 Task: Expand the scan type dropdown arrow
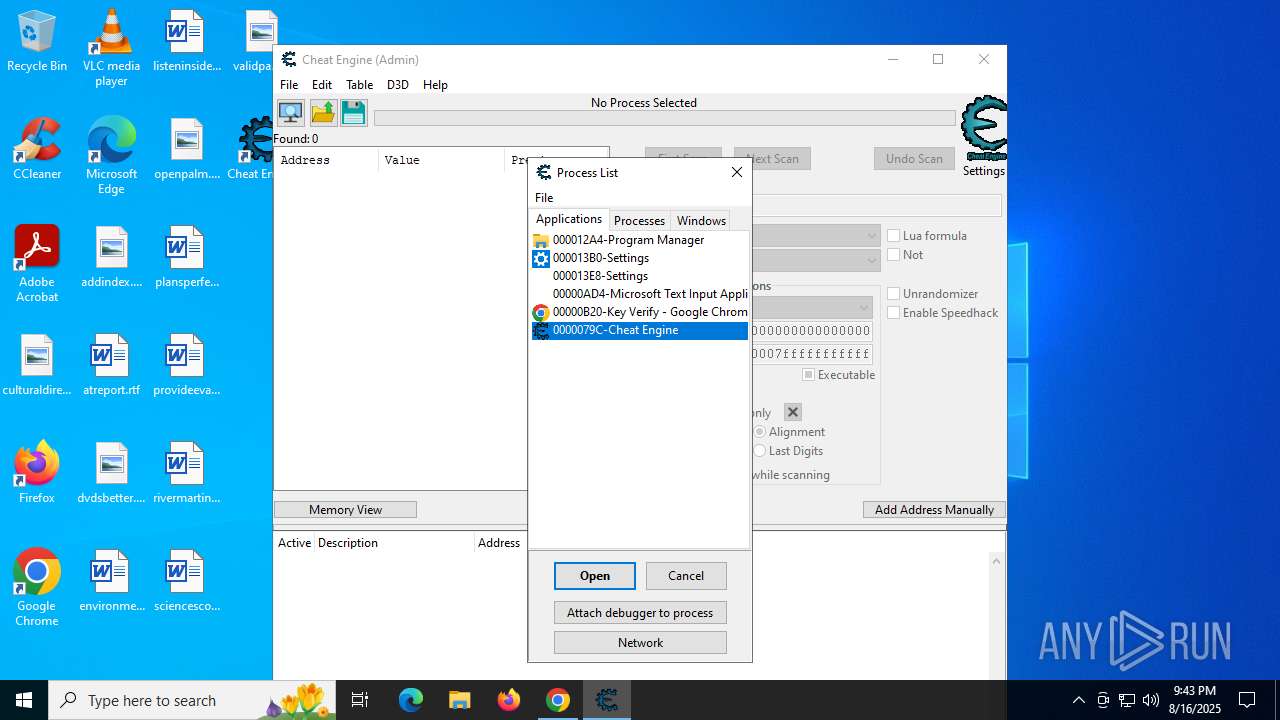click(x=871, y=236)
